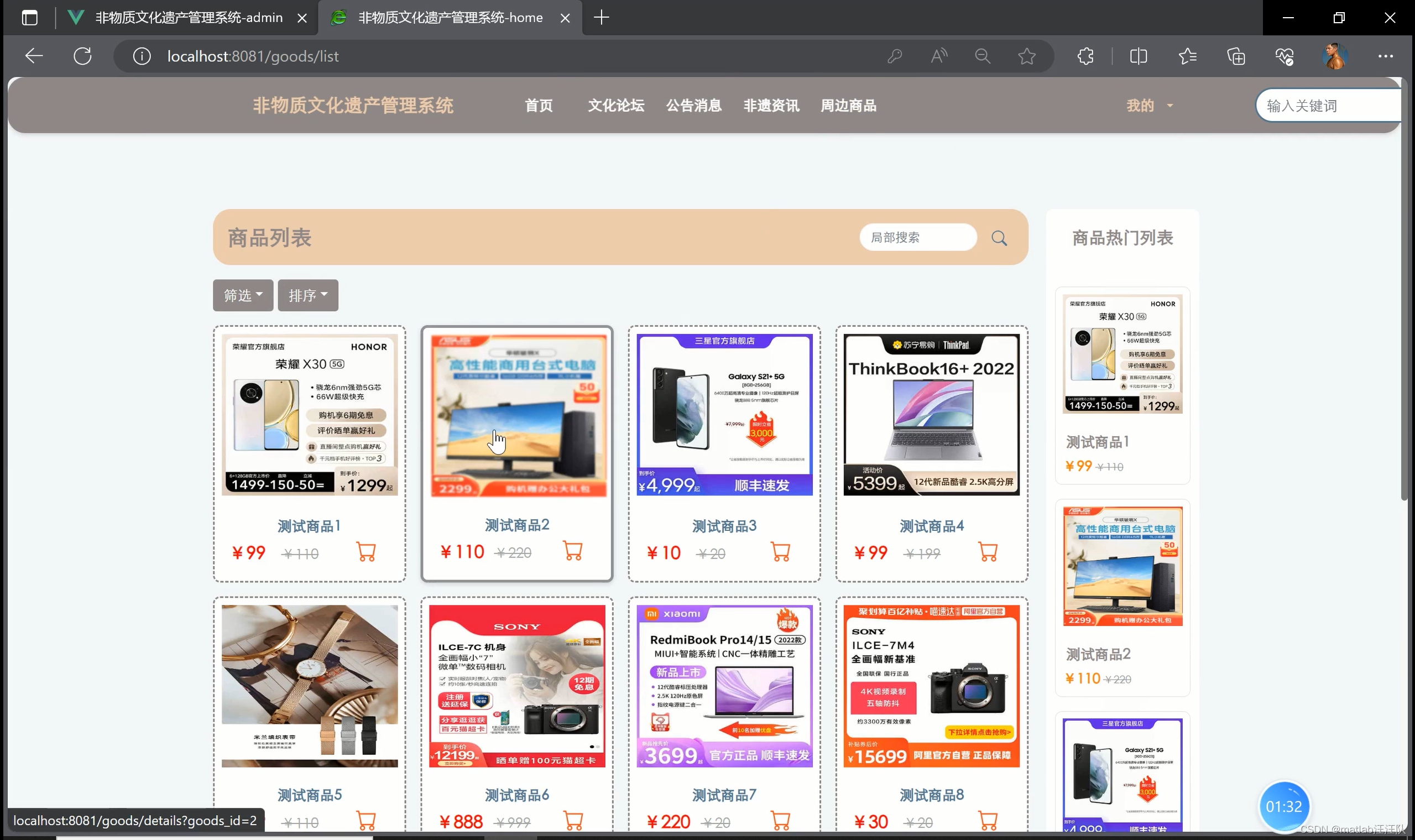
Task: Add page to favorites star
Action: [1027, 56]
